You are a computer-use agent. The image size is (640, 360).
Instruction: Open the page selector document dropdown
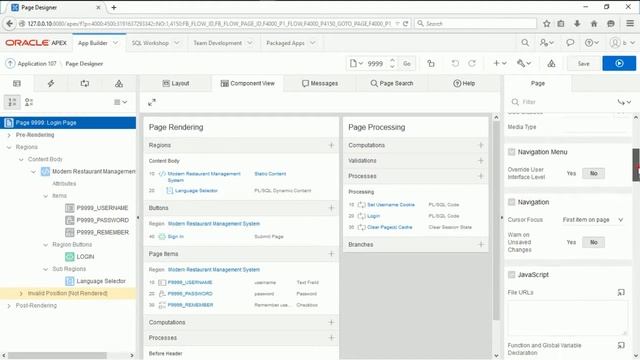coord(356,63)
